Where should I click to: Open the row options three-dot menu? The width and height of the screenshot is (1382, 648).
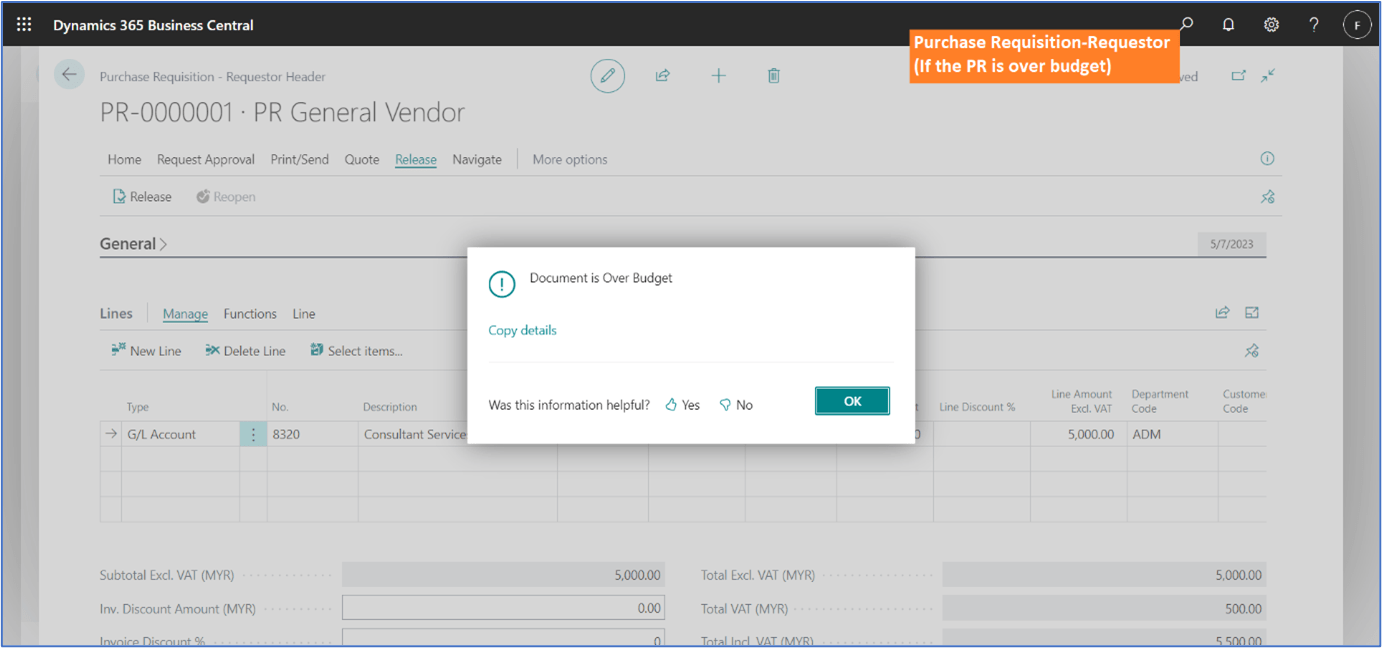point(253,434)
